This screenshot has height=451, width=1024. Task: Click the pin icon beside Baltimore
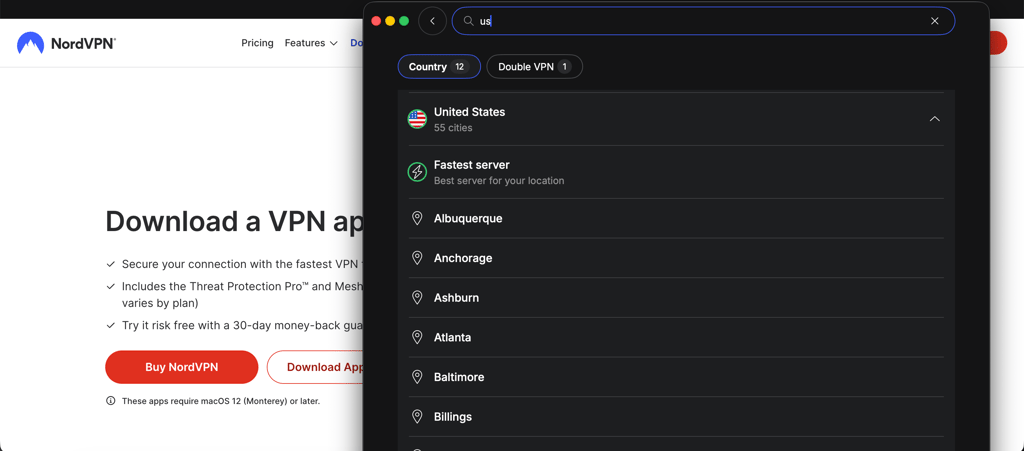(417, 377)
